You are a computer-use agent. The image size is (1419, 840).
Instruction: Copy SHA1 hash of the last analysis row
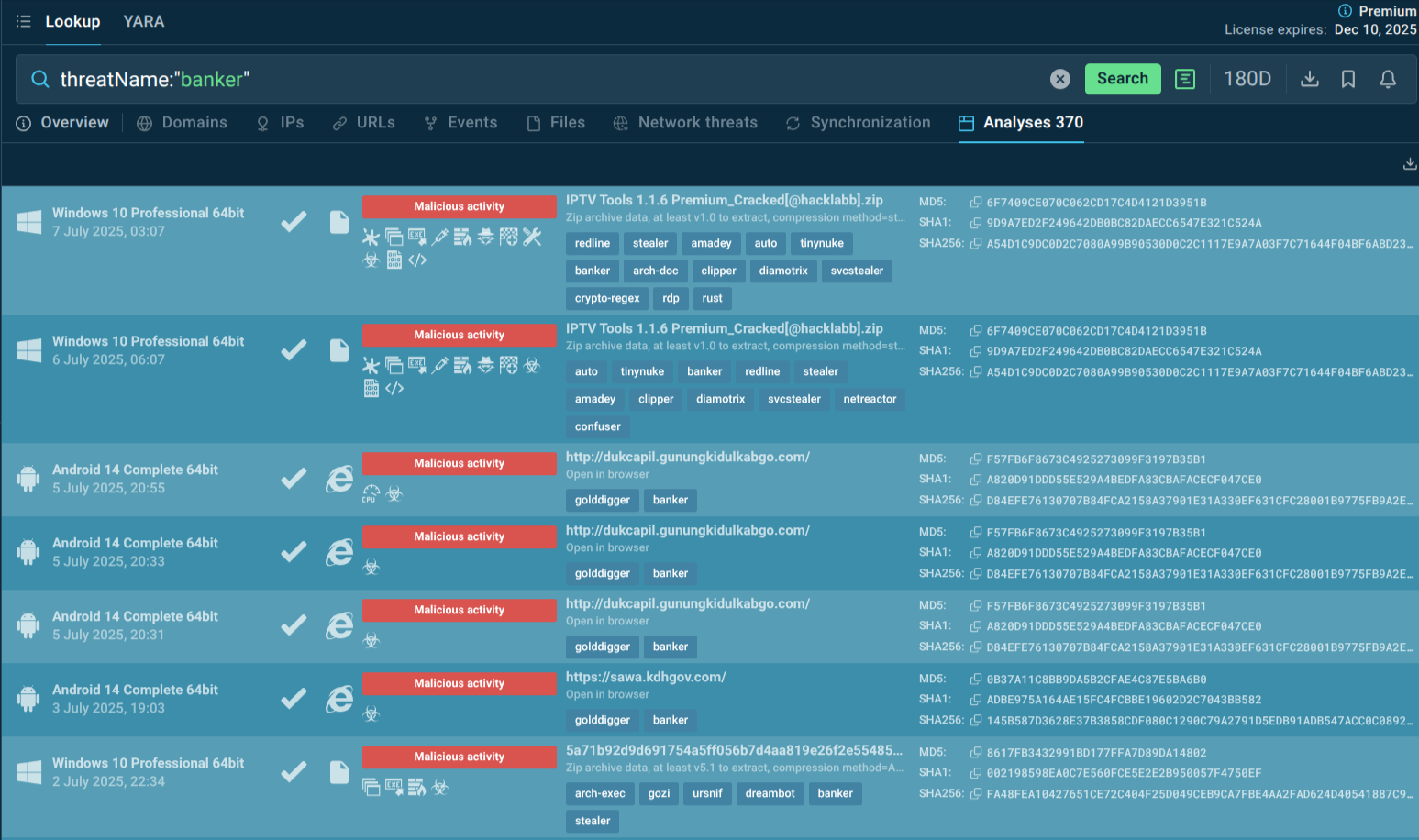point(976,773)
